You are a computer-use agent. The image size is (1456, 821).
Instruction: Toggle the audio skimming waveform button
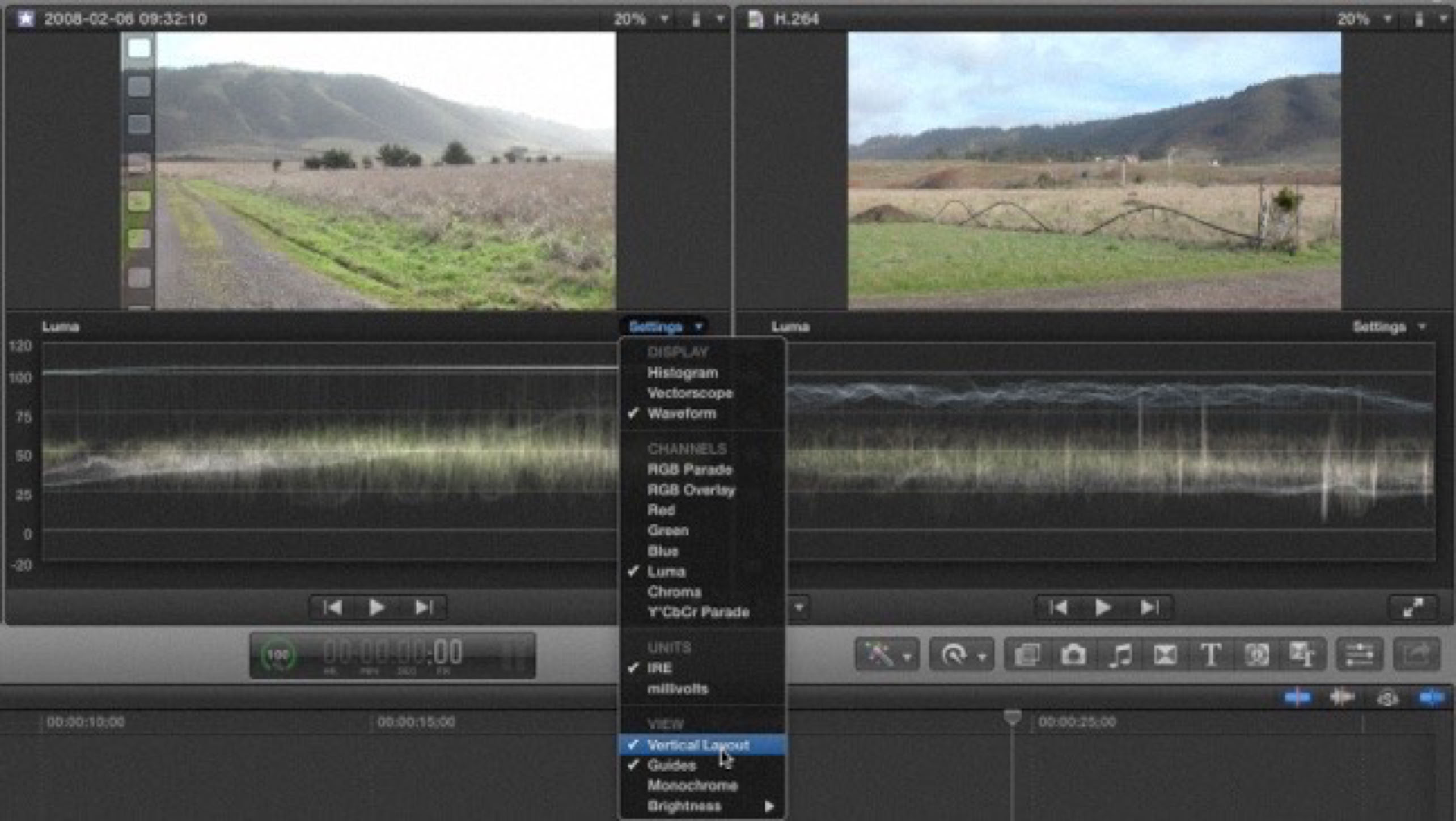1341,697
